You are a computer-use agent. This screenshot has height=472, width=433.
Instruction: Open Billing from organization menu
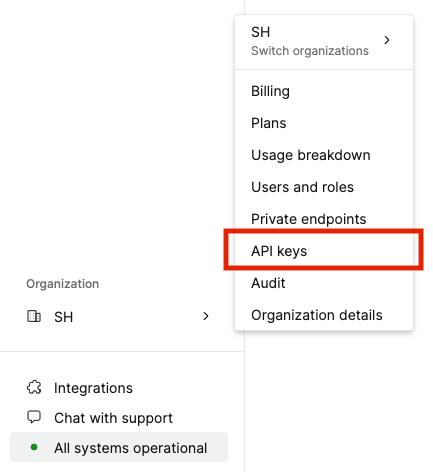point(270,91)
